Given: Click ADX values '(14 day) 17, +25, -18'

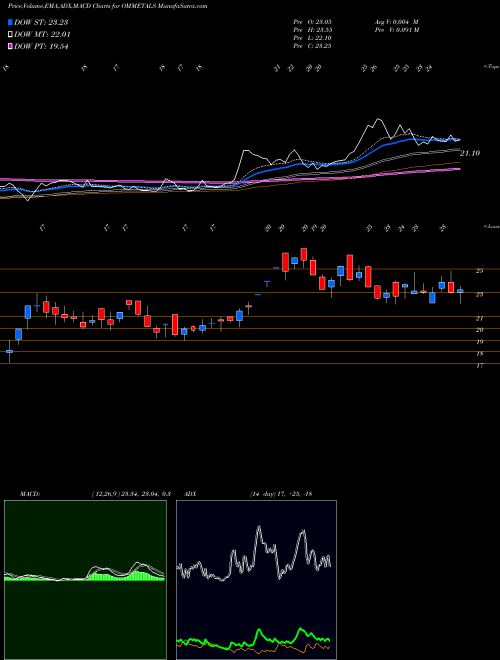Looking at the screenshot, I should (x=281, y=494).
